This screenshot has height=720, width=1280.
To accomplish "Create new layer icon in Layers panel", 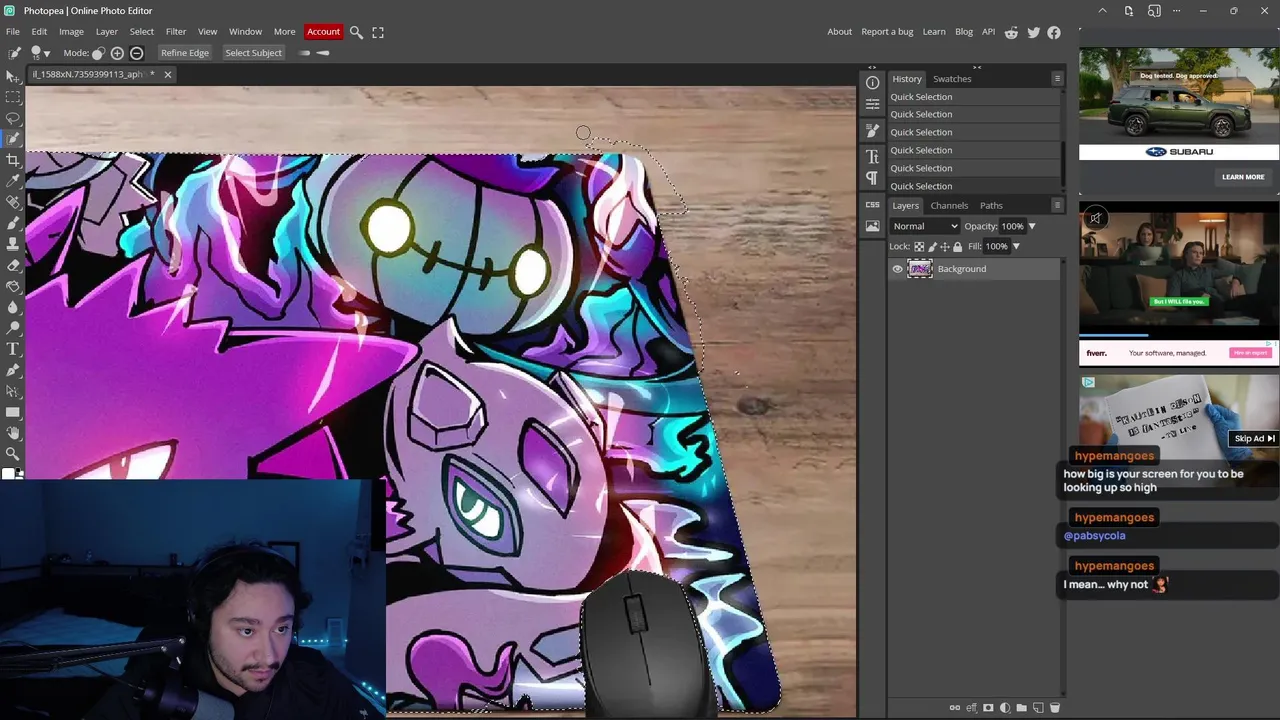I will click(1038, 708).
